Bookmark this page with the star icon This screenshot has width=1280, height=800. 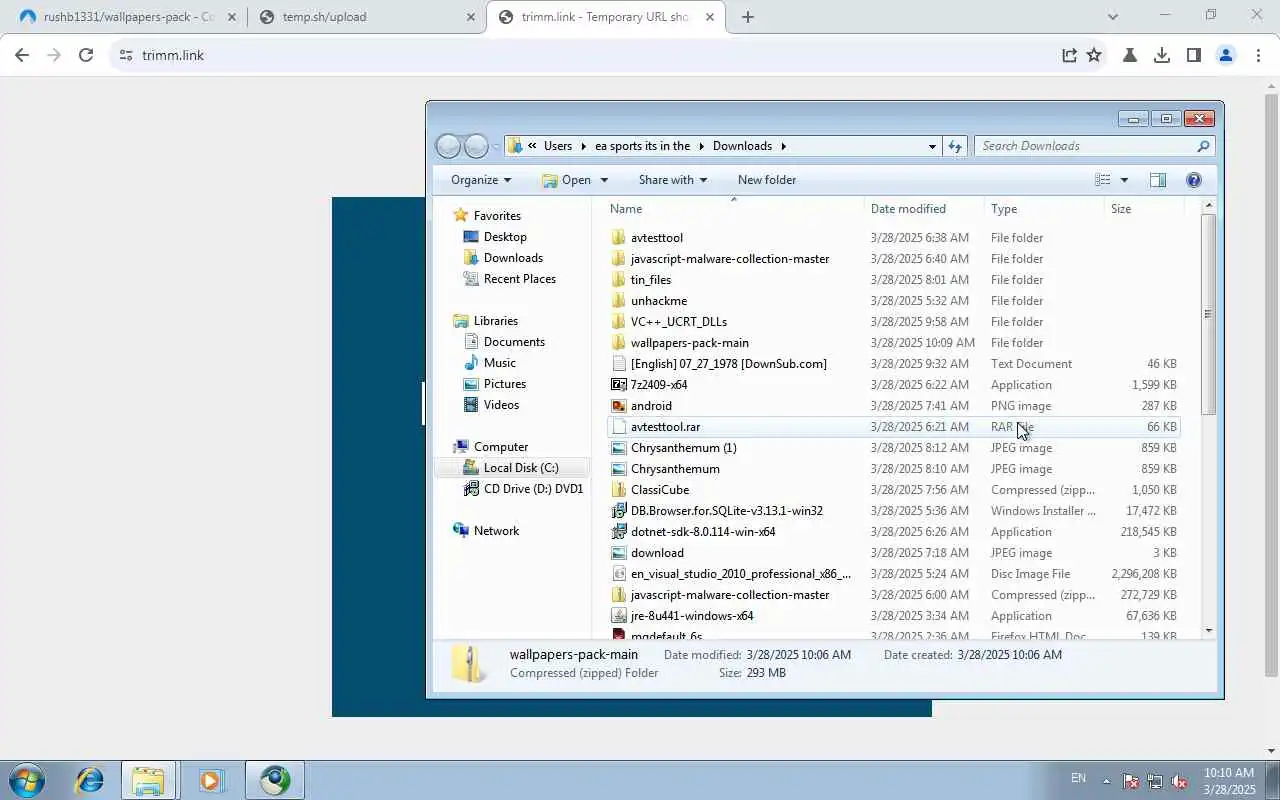pos(1094,55)
